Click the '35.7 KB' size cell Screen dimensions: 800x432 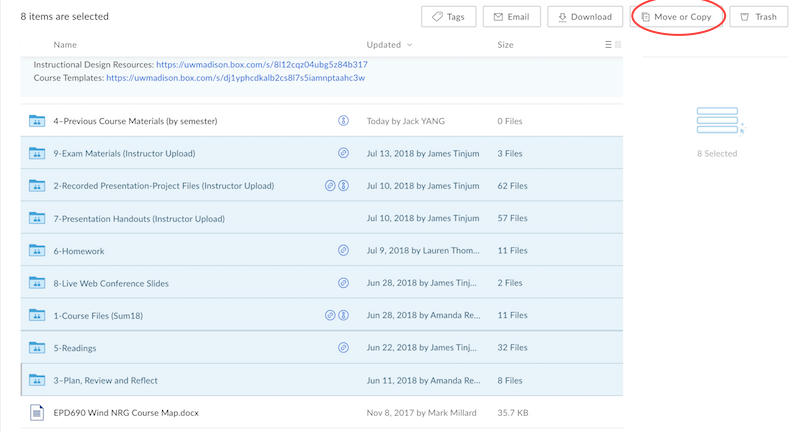[513, 413]
